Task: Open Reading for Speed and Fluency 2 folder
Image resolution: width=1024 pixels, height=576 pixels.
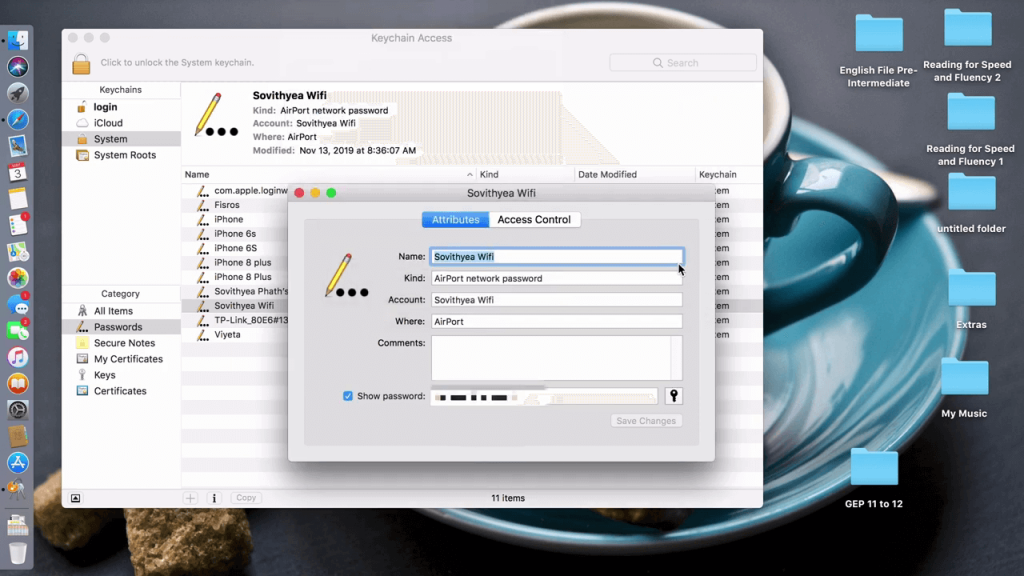Action: click(968, 28)
